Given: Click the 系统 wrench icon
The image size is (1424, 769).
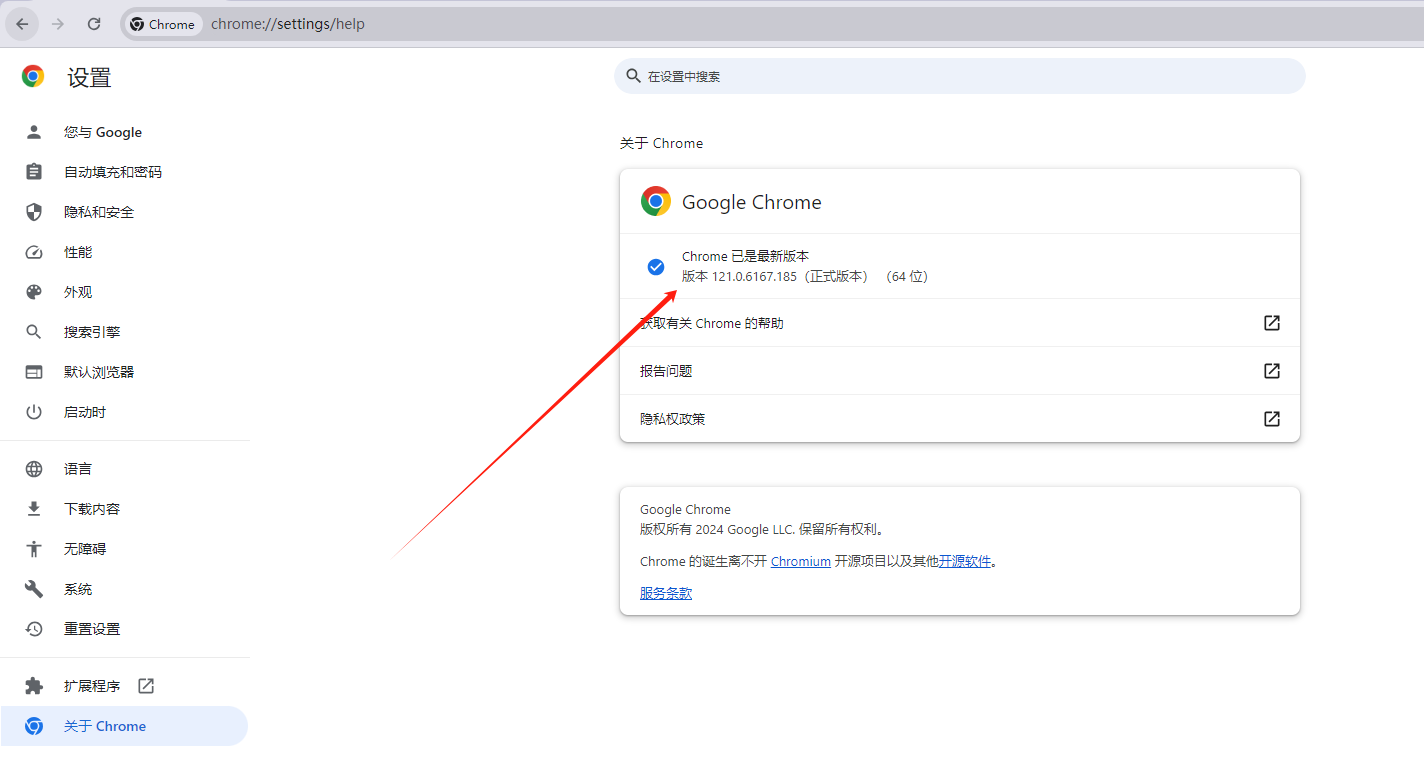Looking at the screenshot, I should [x=34, y=589].
